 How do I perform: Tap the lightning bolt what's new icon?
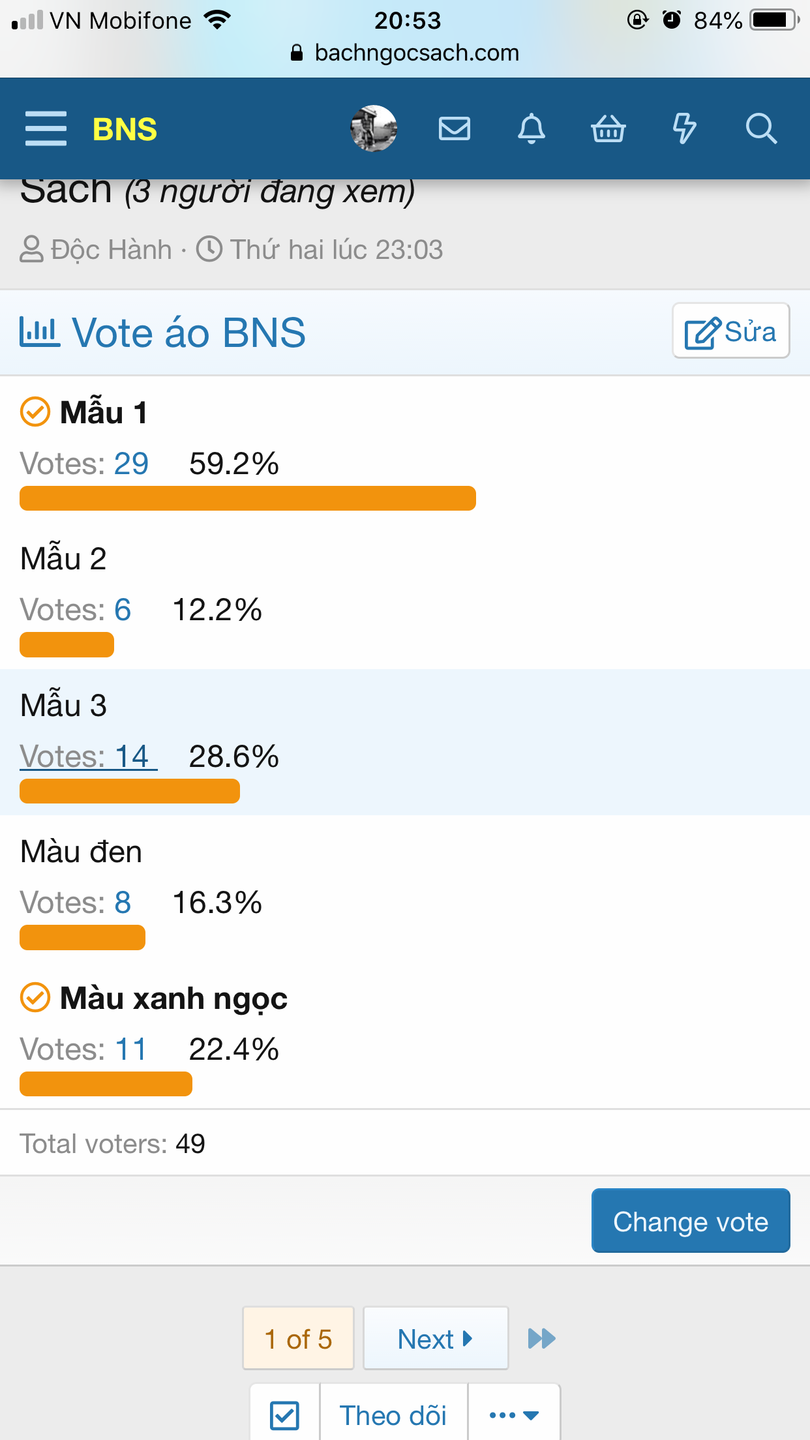[684, 129]
